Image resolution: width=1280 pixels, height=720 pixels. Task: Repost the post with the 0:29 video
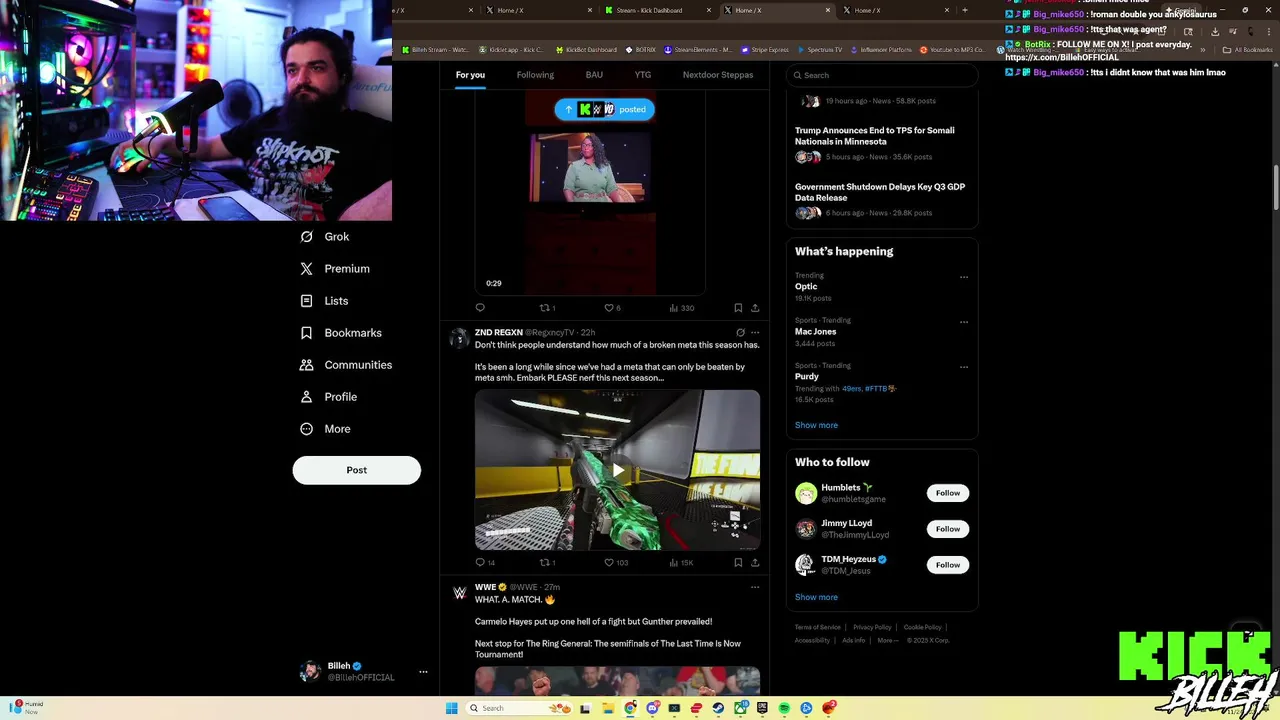click(547, 308)
